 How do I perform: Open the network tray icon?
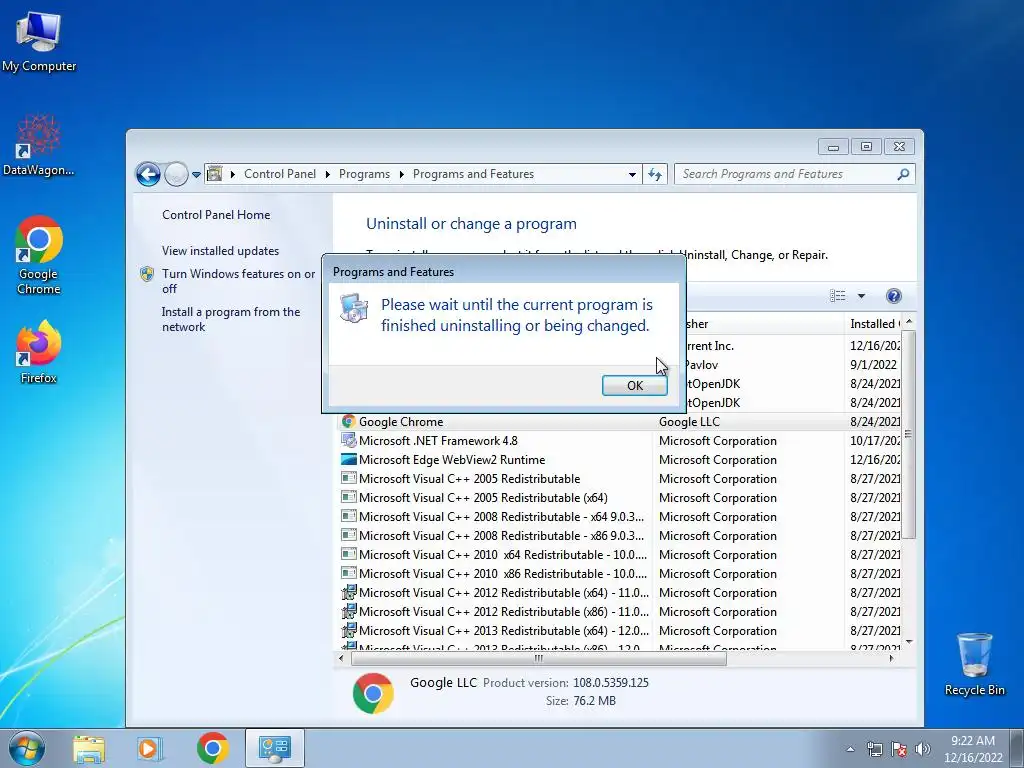coord(874,749)
